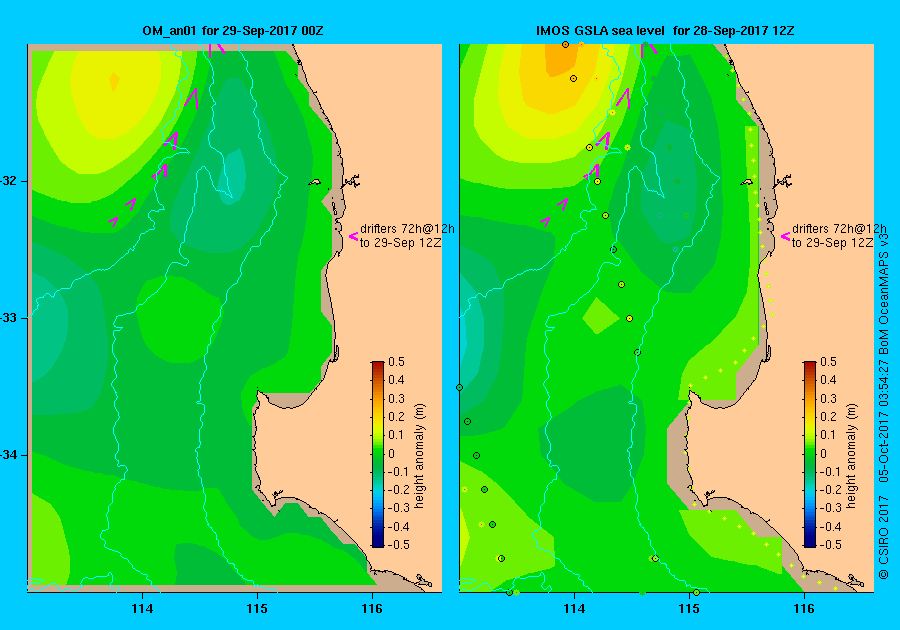Click the 0 colorbar value on OM_an01 map
The height and width of the screenshot is (630, 900).
391,454
